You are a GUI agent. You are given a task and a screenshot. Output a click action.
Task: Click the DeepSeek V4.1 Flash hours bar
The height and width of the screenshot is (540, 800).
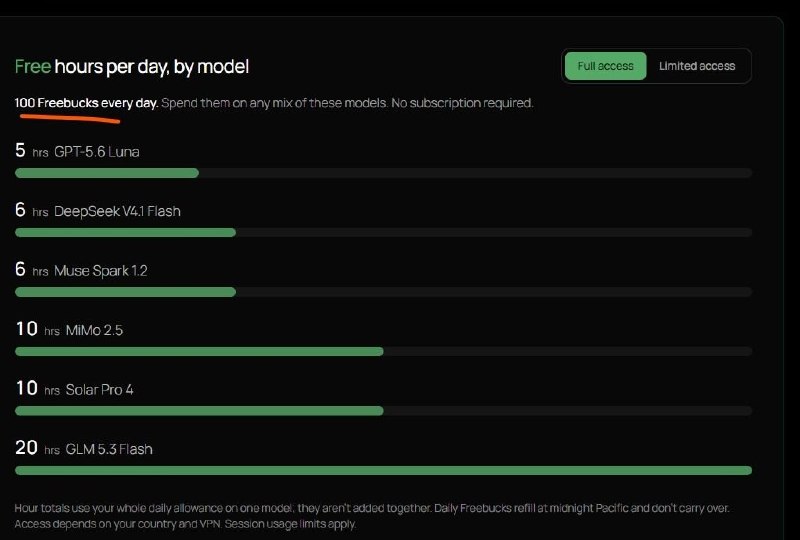click(x=383, y=233)
